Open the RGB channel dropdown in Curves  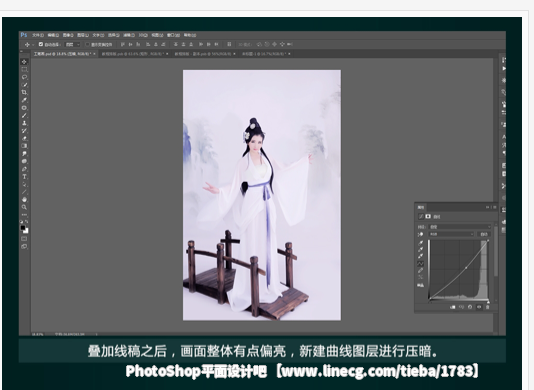click(451, 234)
